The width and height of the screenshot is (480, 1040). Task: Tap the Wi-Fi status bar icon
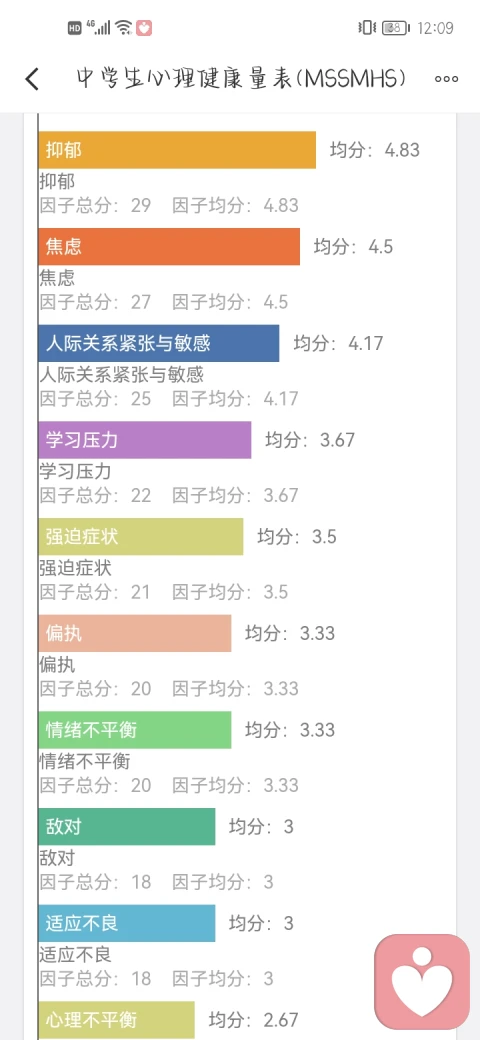[123, 28]
